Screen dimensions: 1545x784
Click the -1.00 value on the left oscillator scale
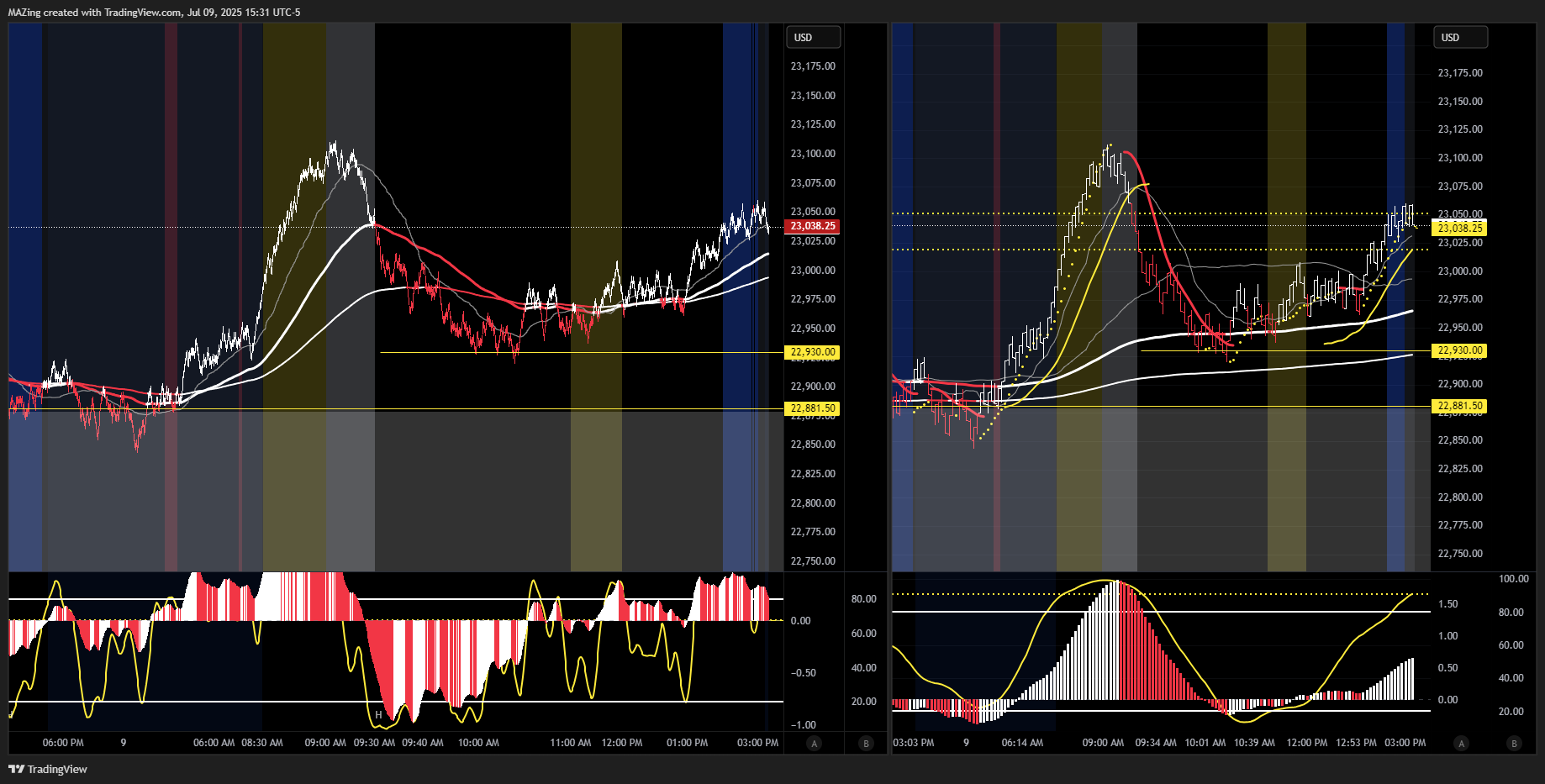click(x=803, y=725)
